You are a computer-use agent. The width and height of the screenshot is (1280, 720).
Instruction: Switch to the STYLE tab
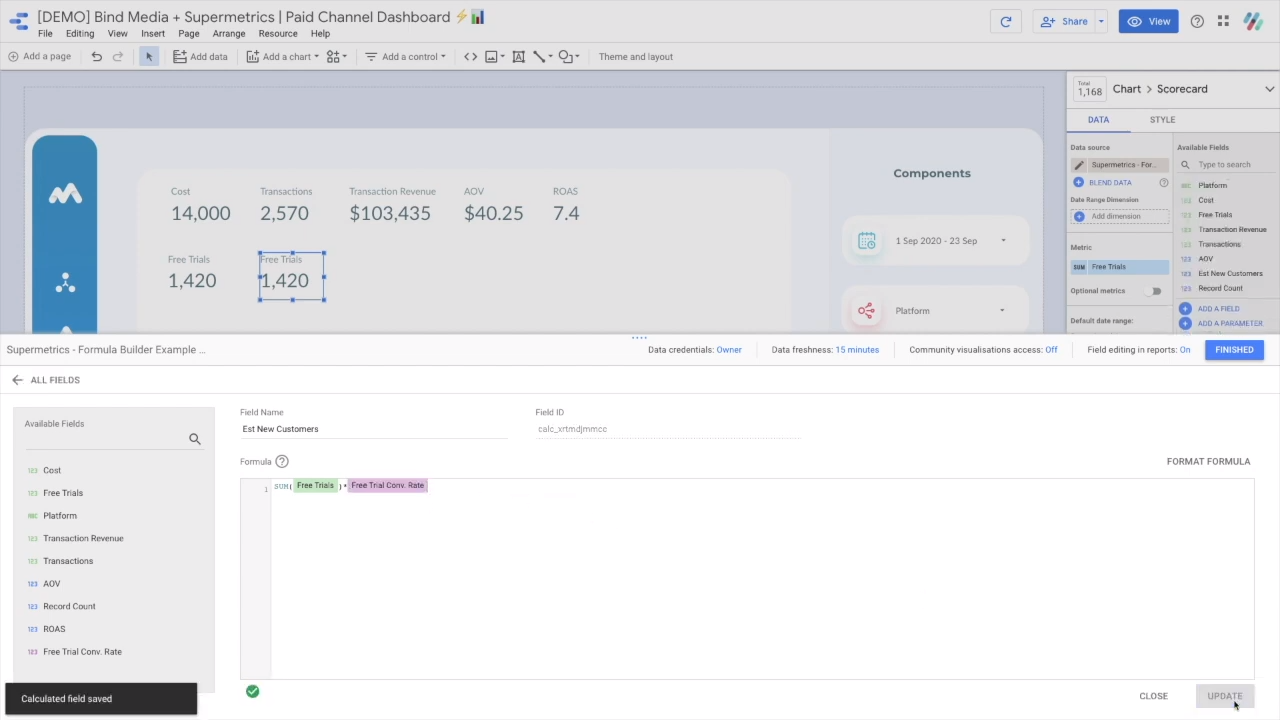(1162, 120)
